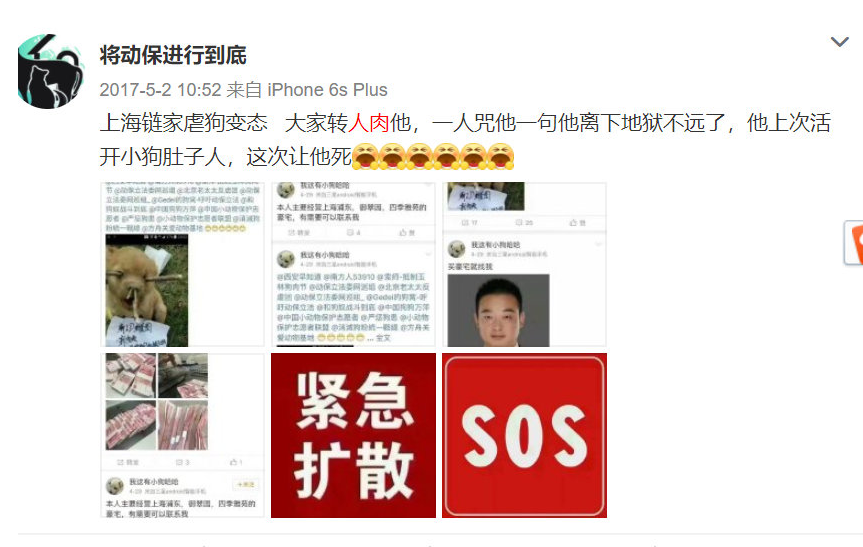
Task: Open the thumbnail showing stacks of money
Action: point(182,435)
